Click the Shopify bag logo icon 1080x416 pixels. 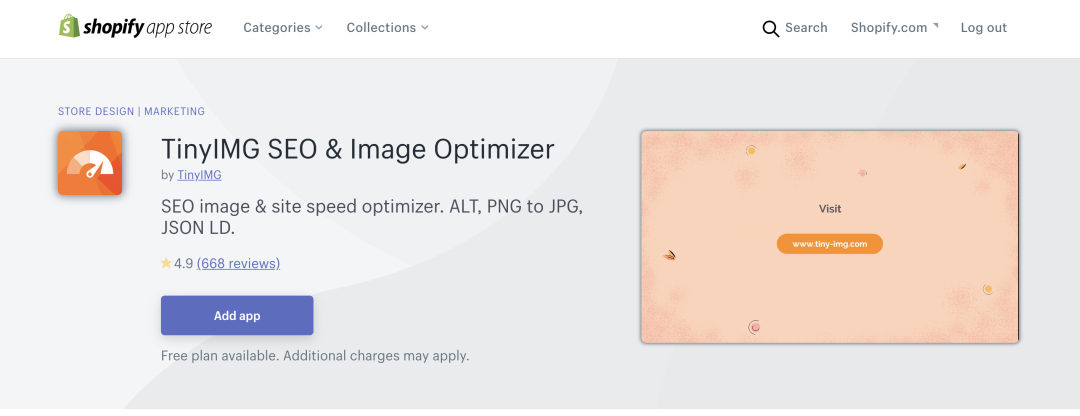point(69,27)
